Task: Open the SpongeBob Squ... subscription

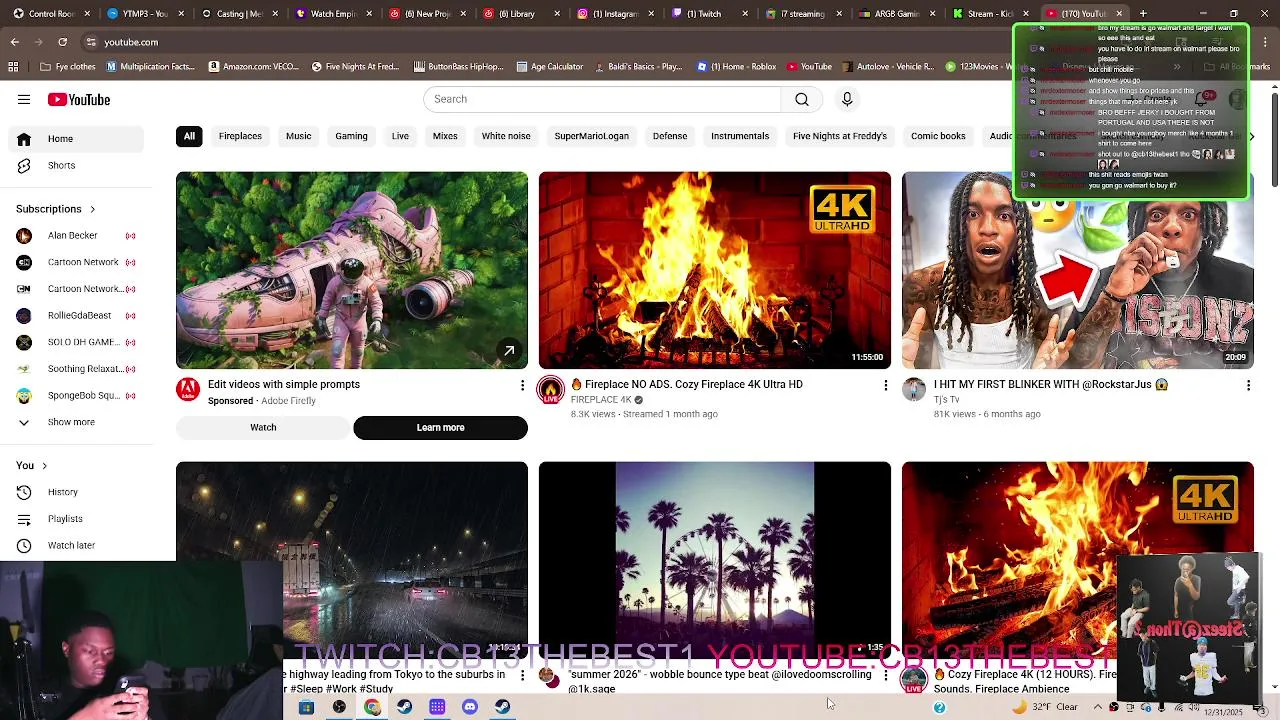Action: tap(76, 396)
